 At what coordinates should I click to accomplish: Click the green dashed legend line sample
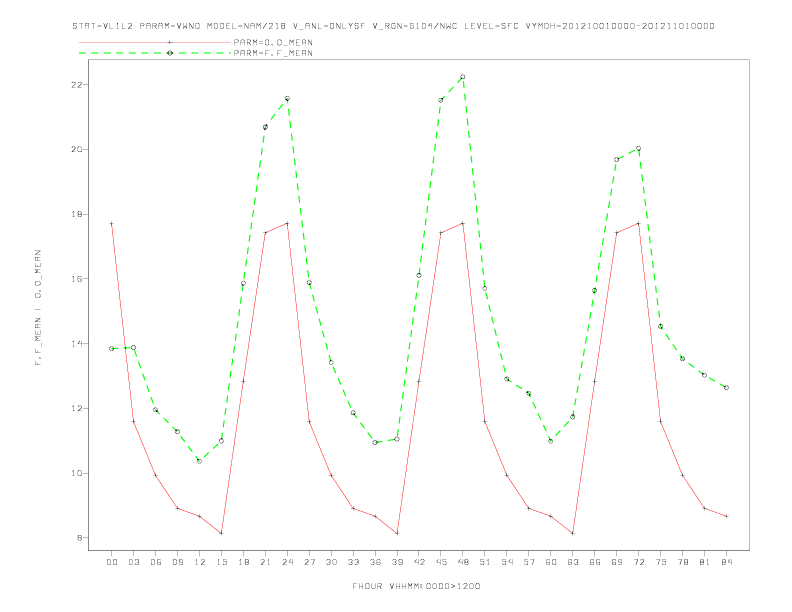click(155, 53)
